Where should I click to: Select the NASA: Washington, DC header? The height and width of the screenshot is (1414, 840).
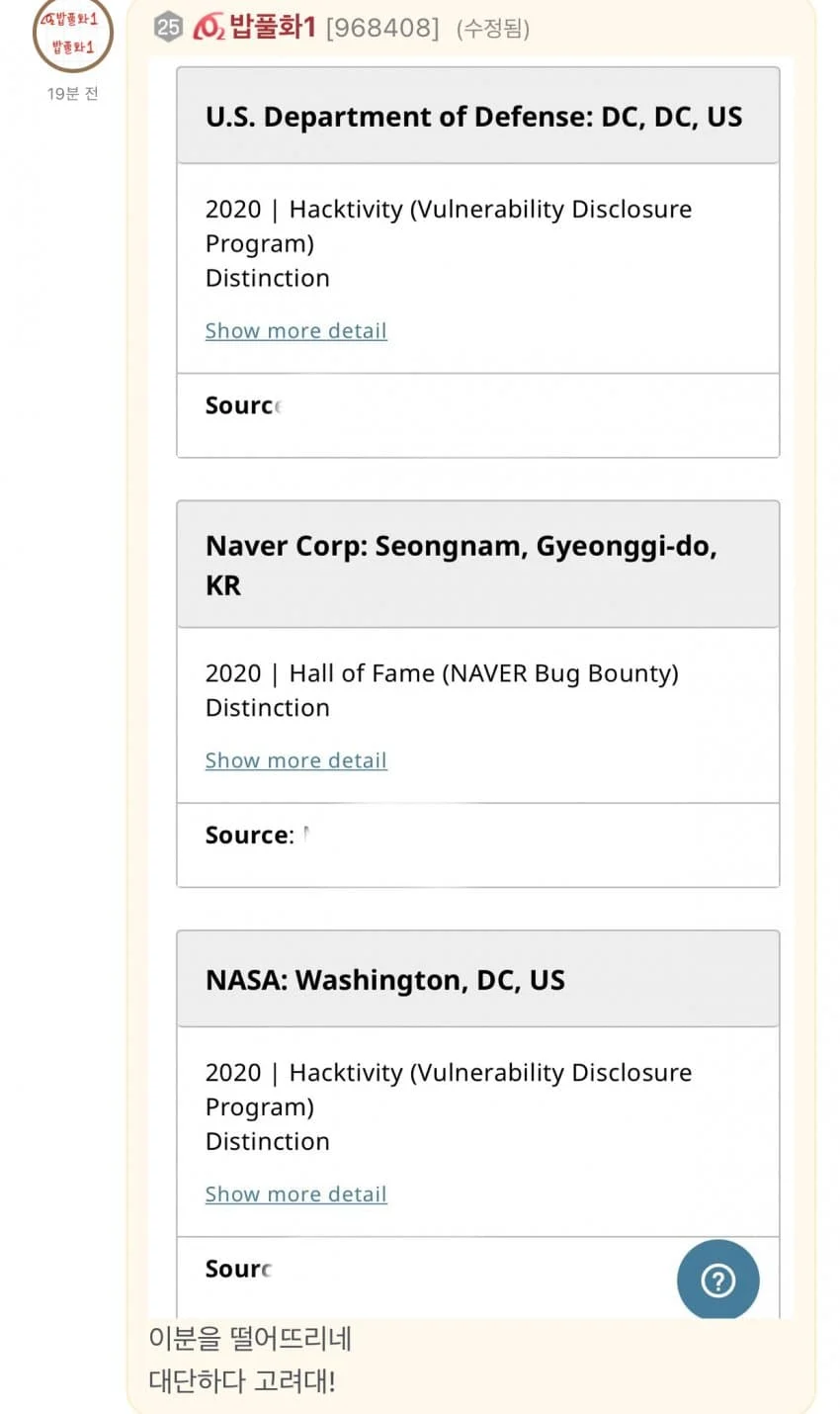pos(385,980)
